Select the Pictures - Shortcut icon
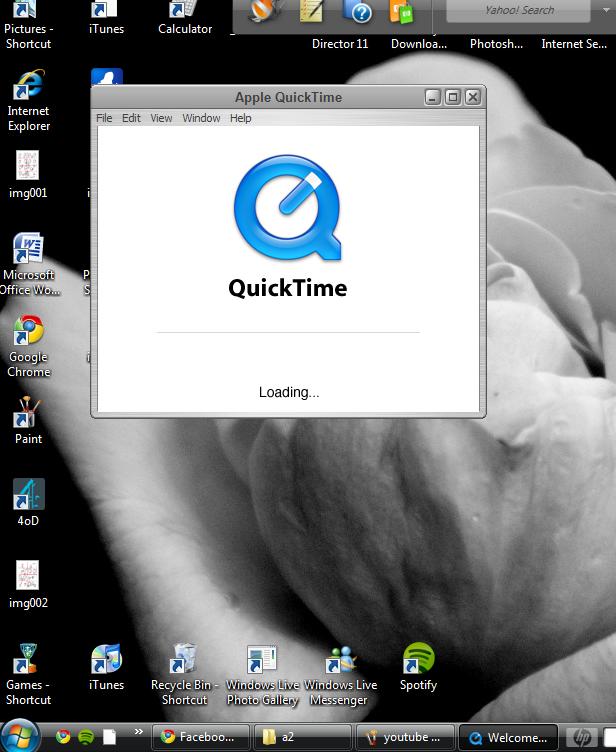This screenshot has height=752, width=616. [28, 25]
